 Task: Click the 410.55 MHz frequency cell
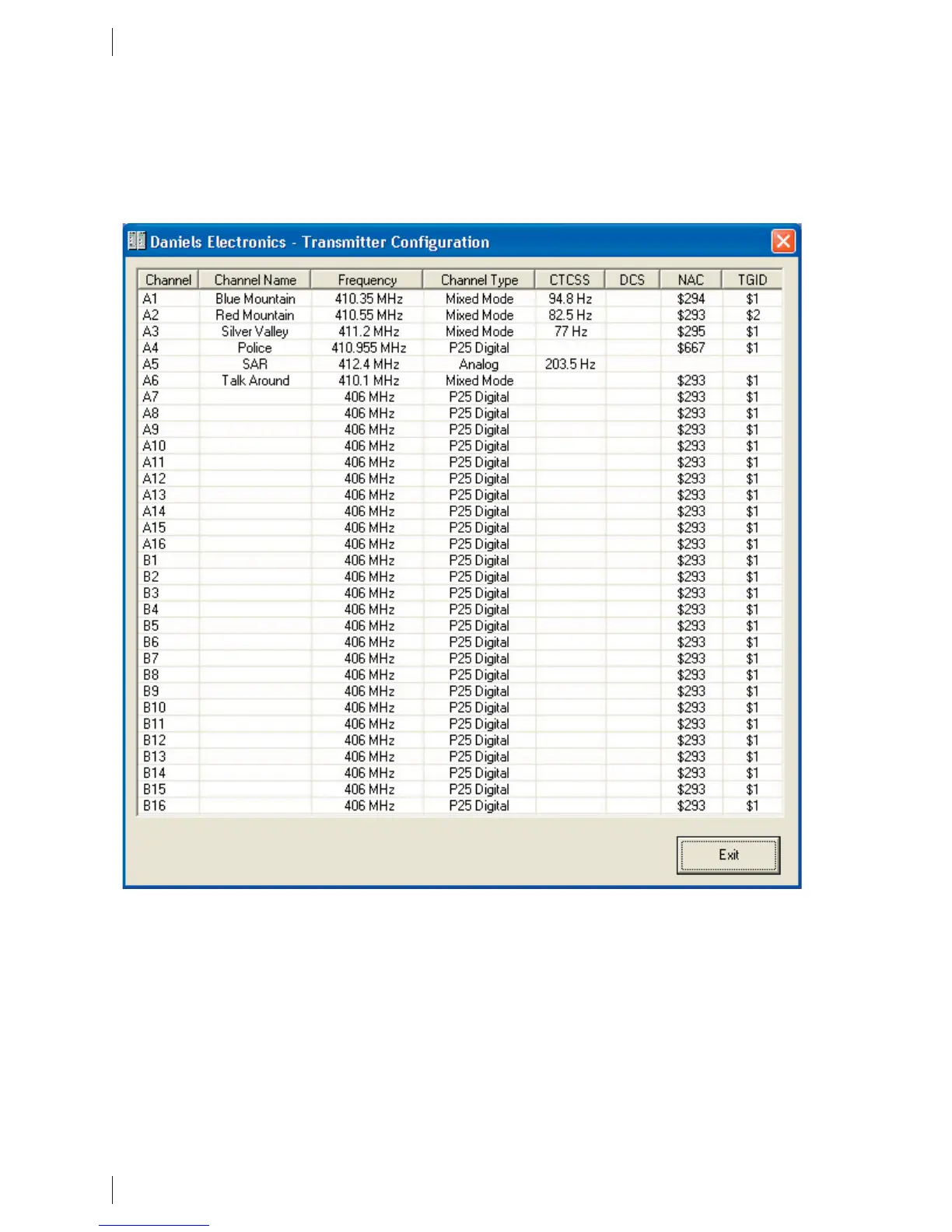point(369,315)
